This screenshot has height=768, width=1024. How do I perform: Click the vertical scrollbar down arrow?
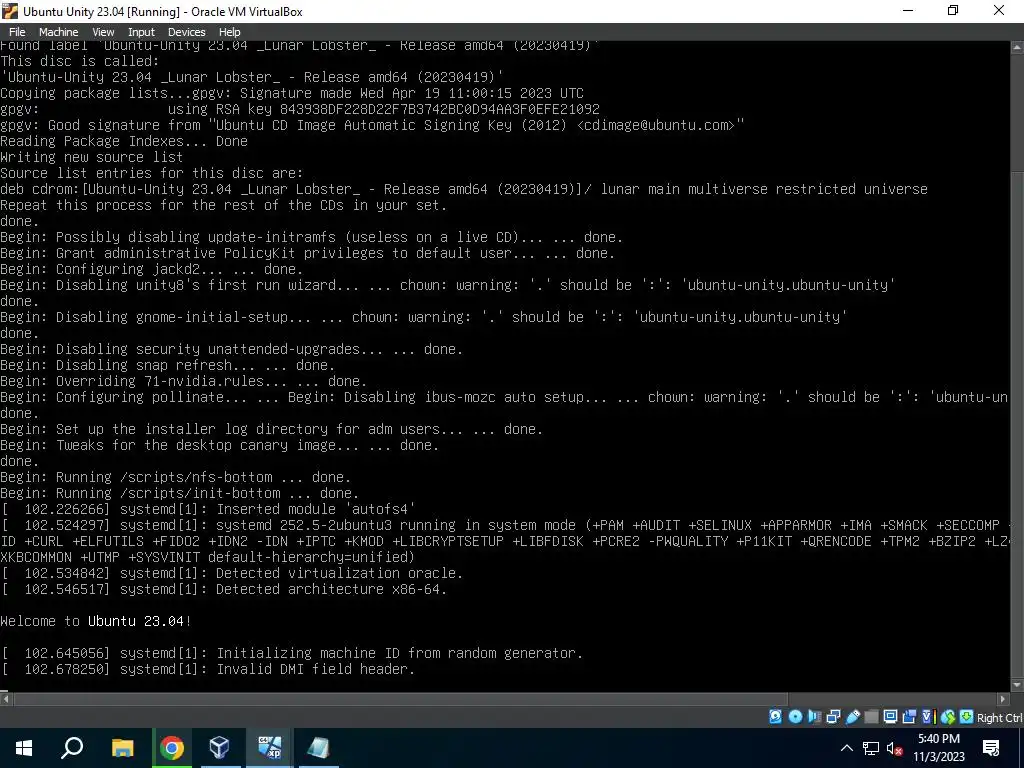tap(1017, 685)
